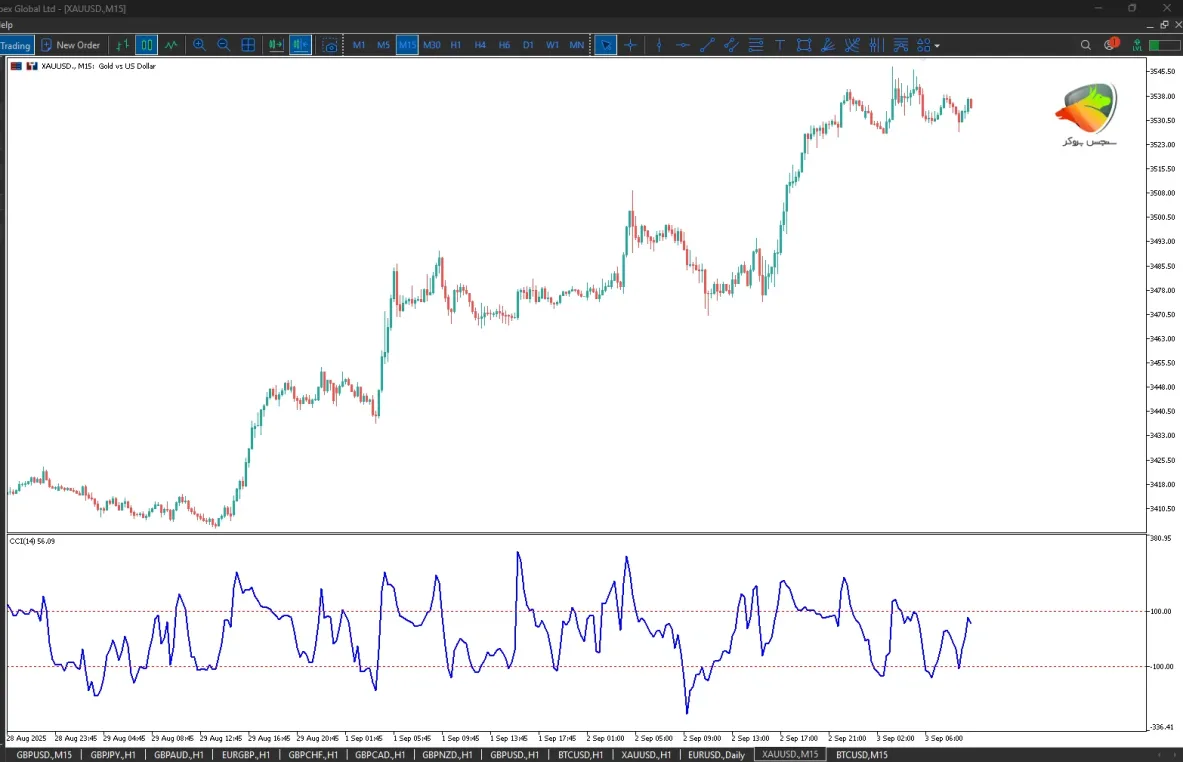Select the Fibonacci retracement tool
Viewport: 1183px width, 762px height.
(x=900, y=45)
